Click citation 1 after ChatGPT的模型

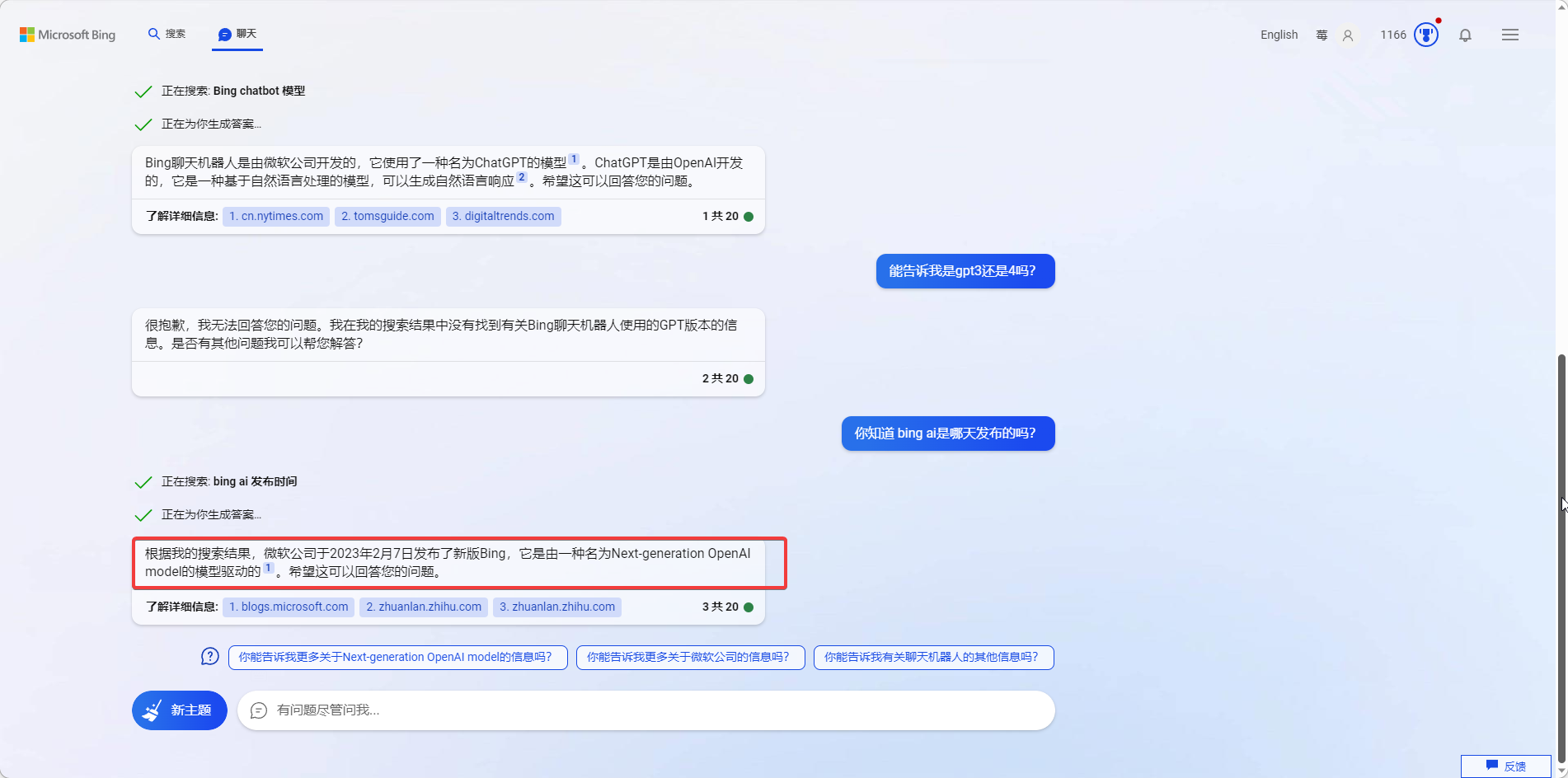click(574, 159)
